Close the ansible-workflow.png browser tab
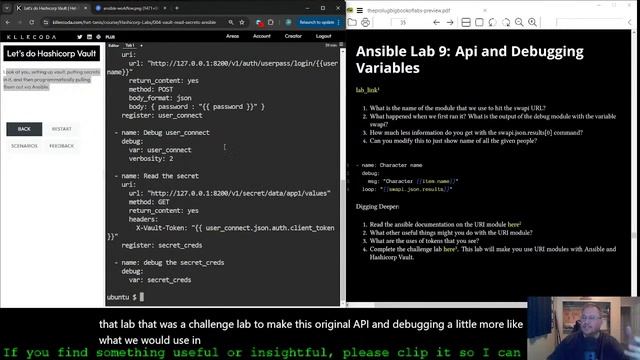The image size is (640, 360). [x=165, y=8]
